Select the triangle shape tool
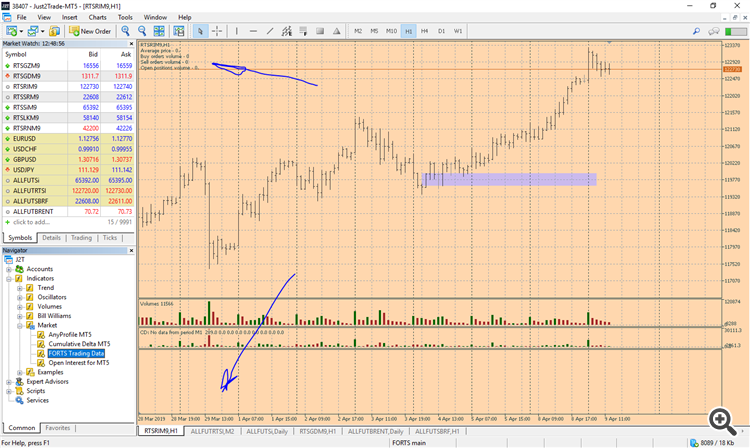750x448 pixels. [337, 31]
